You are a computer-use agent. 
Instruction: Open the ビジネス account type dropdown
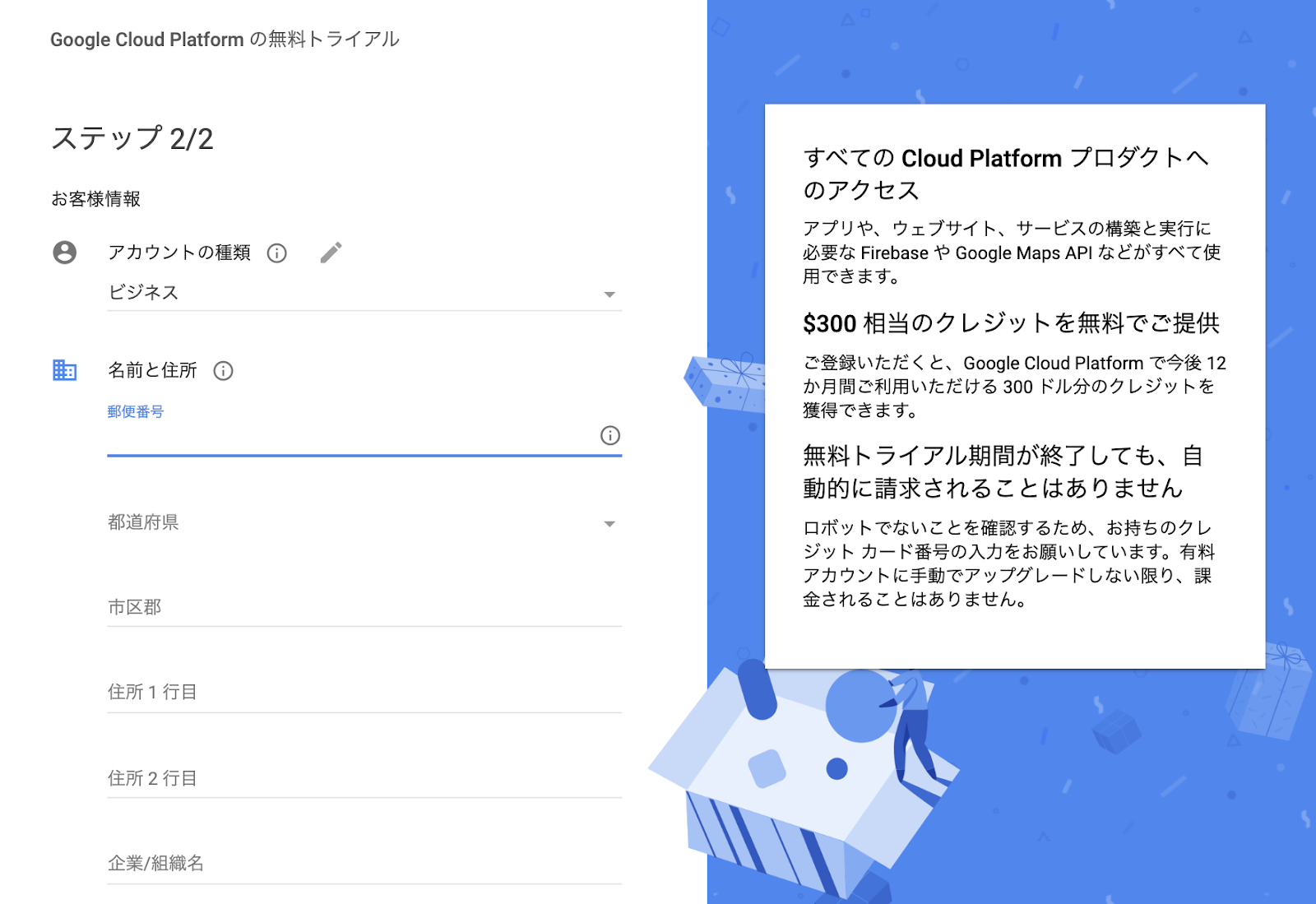pyautogui.click(x=364, y=293)
